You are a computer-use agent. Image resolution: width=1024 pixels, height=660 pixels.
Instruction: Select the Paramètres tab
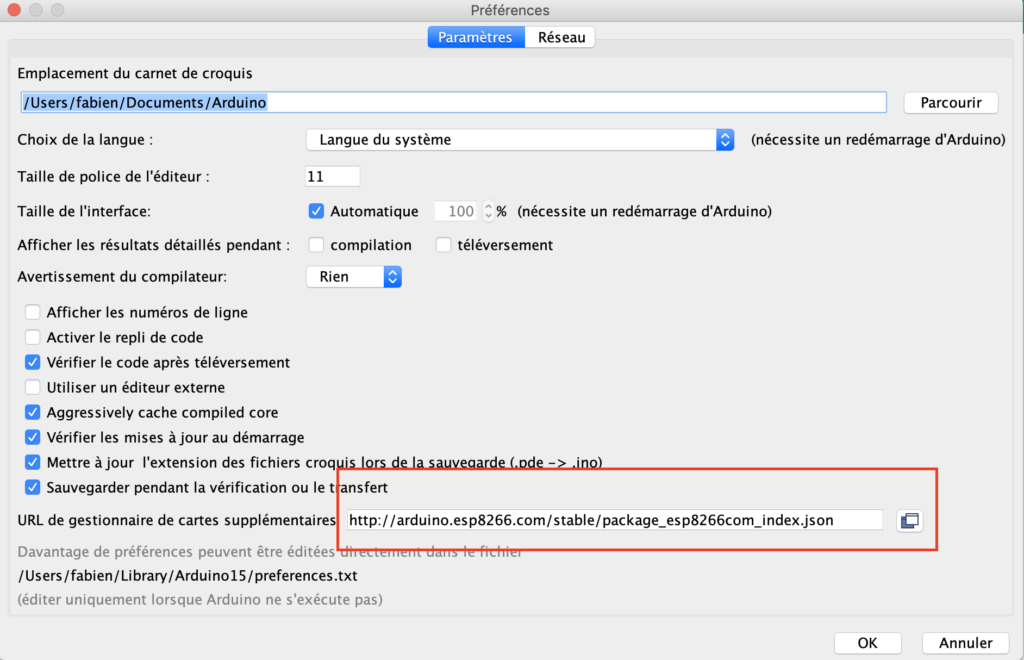(475, 37)
